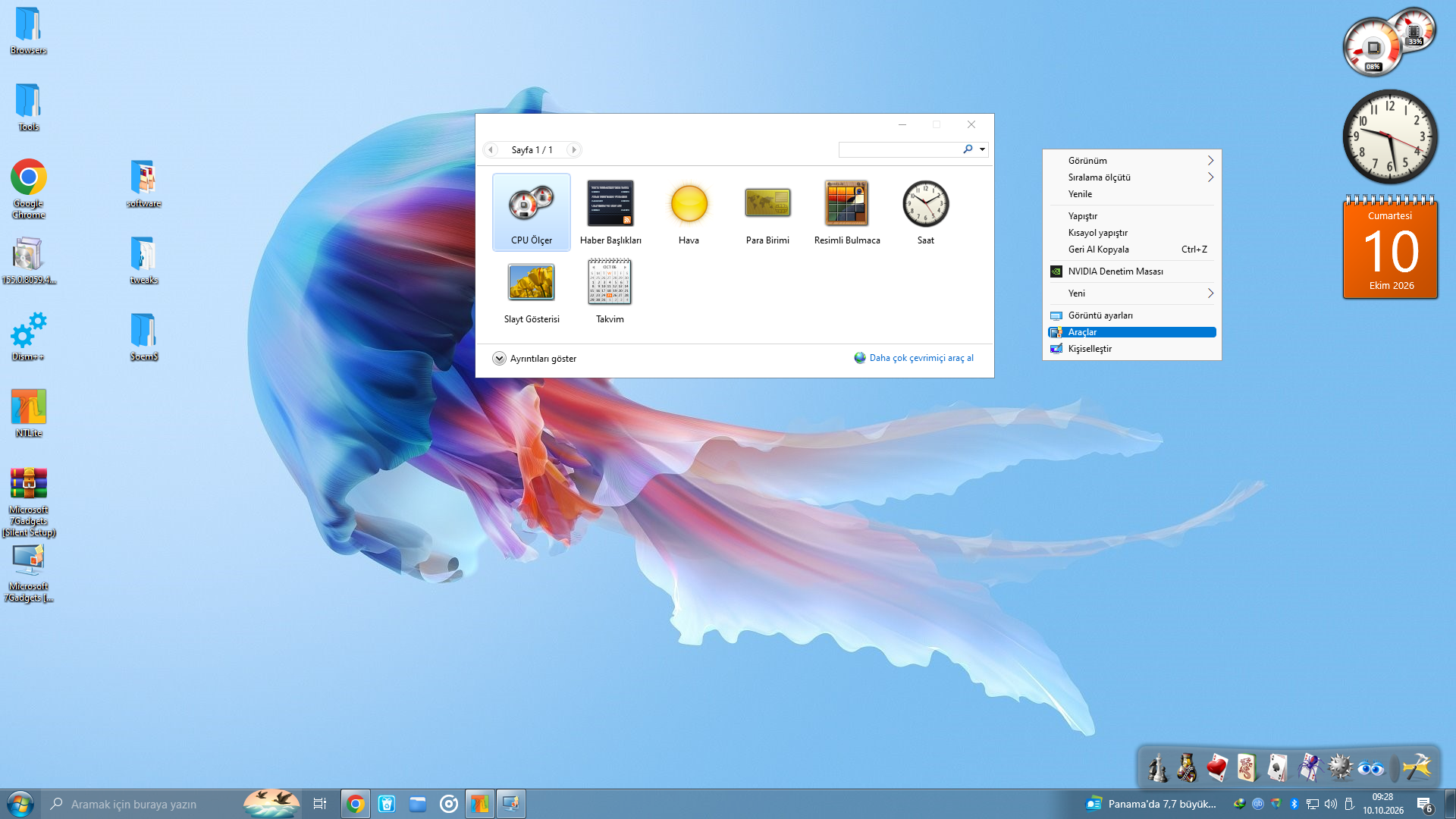Click the hammer tools icon in dock
Viewport: 1456px width, 819px height.
[x=1416, y=767]
